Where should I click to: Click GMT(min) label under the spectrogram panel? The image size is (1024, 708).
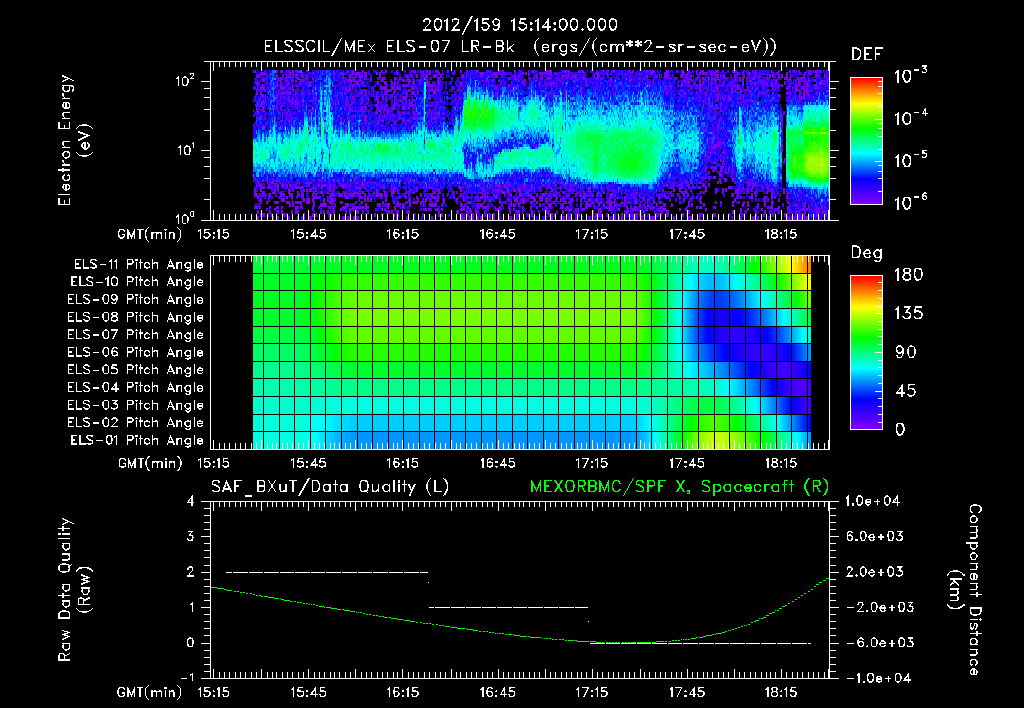click(149, 234)
